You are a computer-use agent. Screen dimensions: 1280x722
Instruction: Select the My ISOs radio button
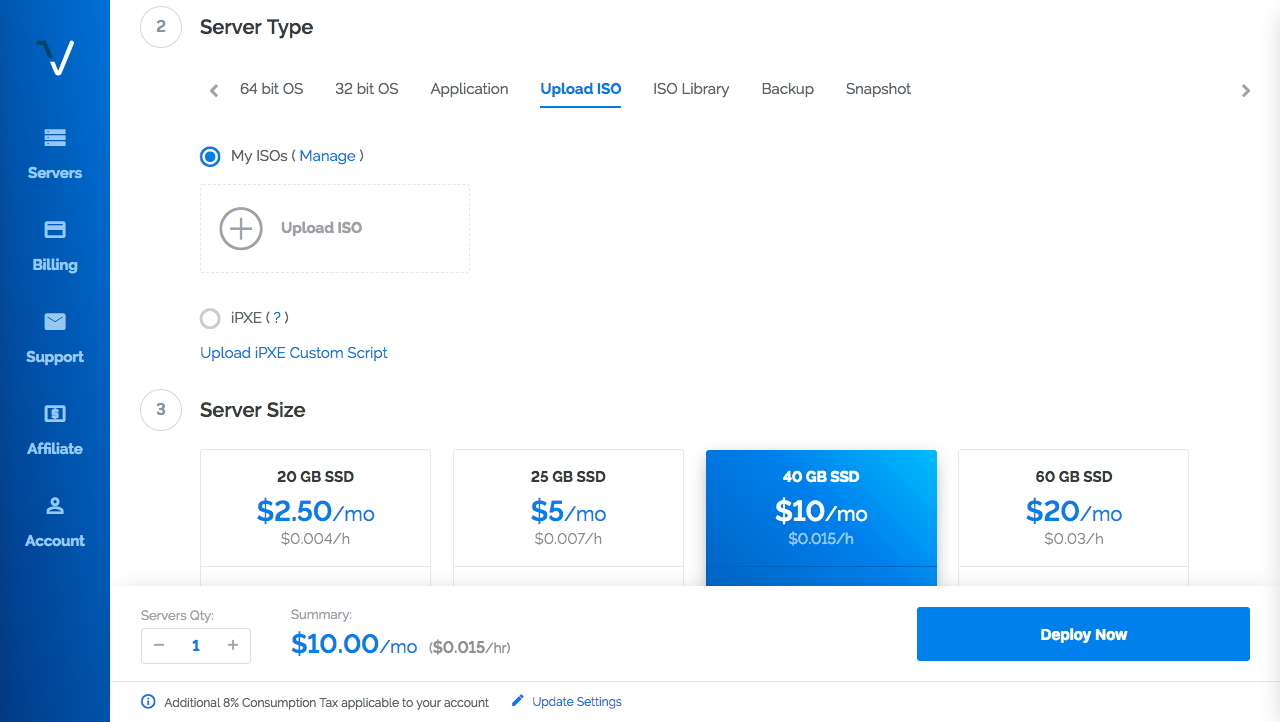click(210, 156)
